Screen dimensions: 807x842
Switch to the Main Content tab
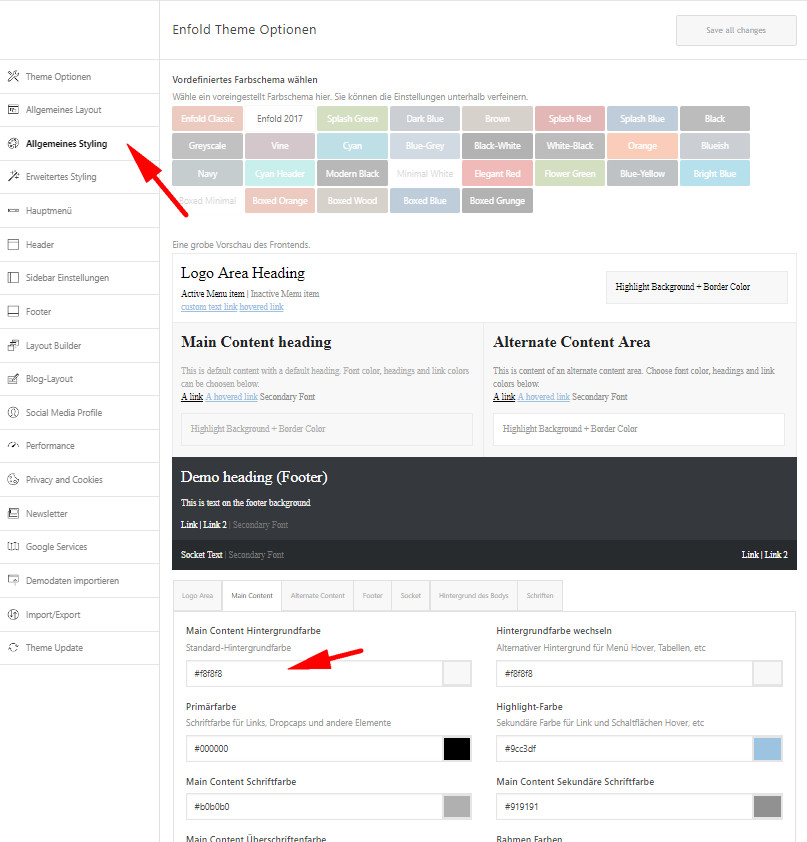[252, 596]
